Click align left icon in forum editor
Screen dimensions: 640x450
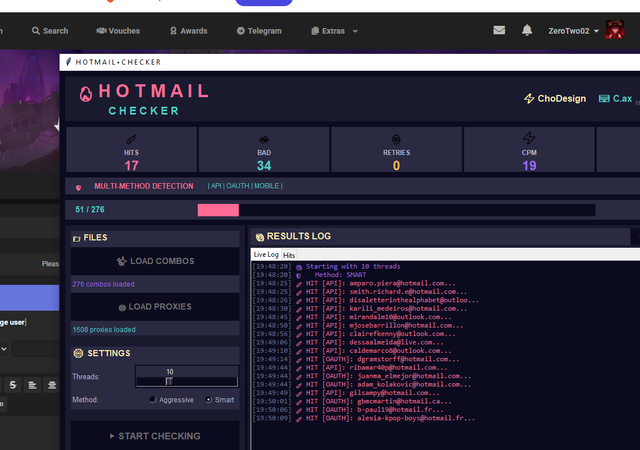32,385
